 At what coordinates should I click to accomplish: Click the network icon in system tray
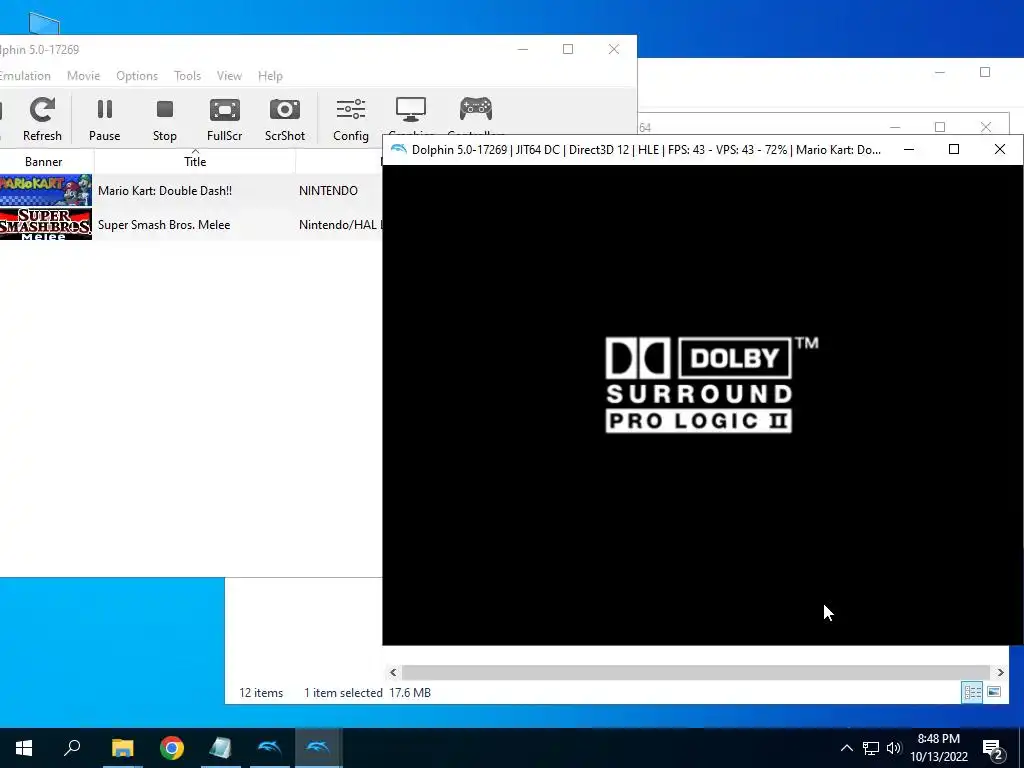coord(871,748)
